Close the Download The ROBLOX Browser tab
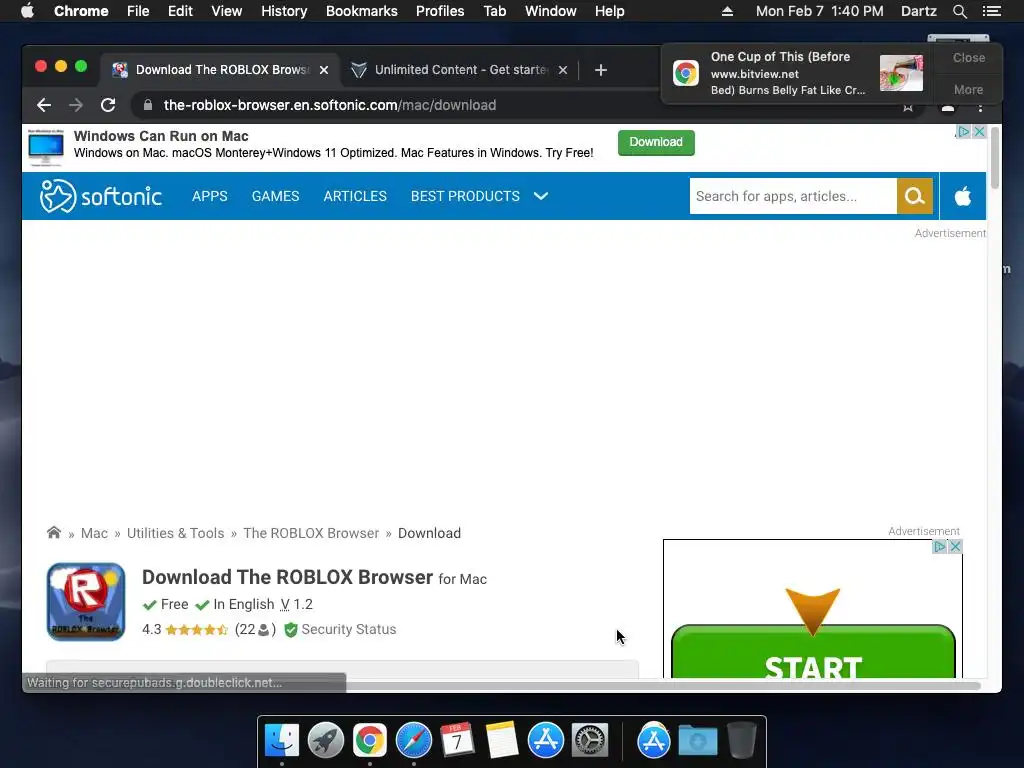Viewport: 1024px width, 768px height. [324, 70]
